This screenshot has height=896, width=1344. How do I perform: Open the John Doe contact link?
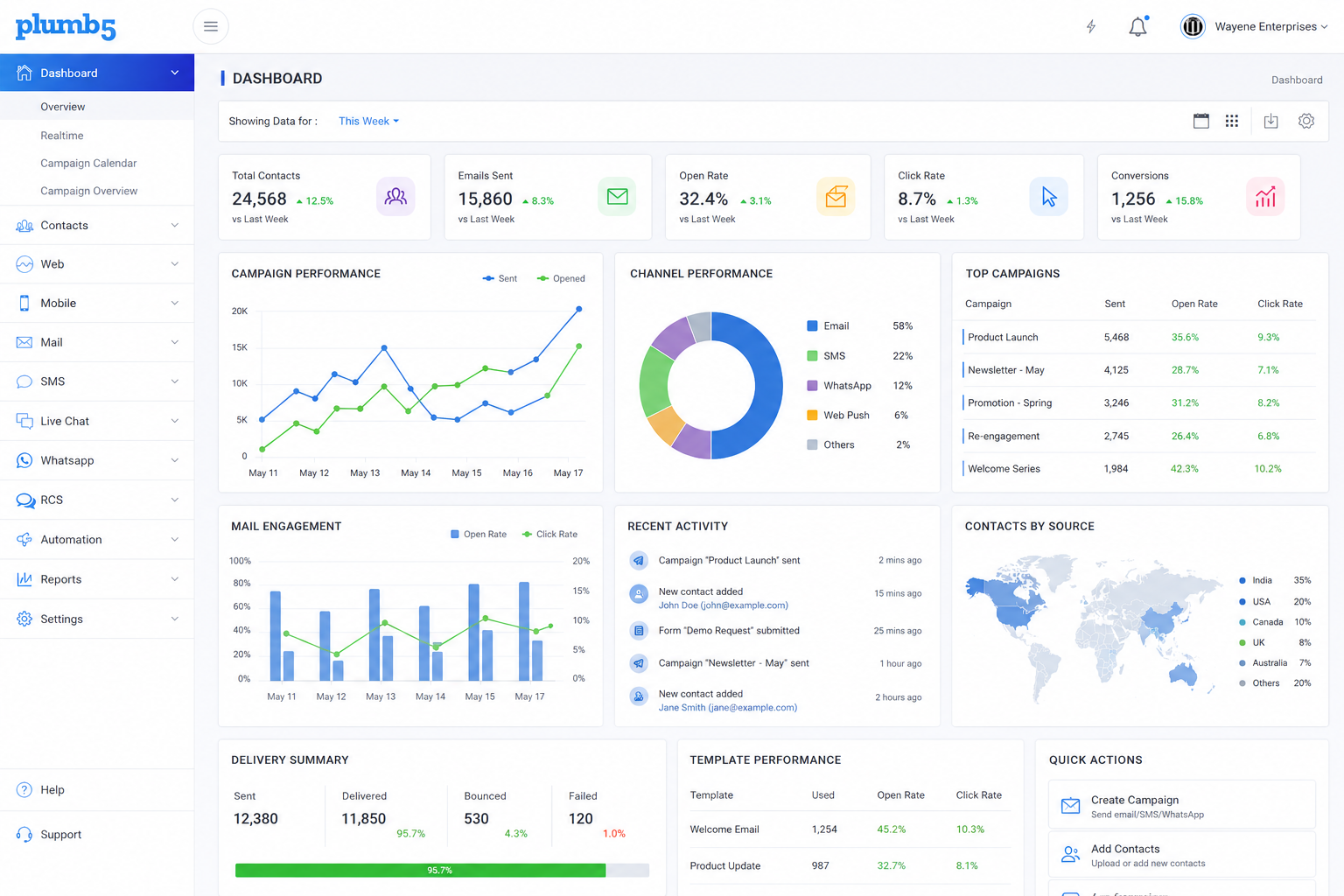(x=723, y=605)
